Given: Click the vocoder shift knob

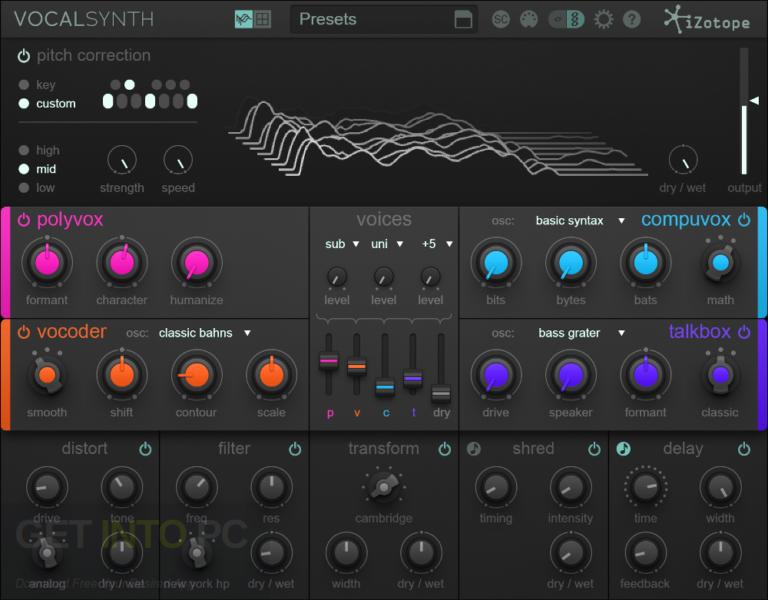Looking at the screenshot, I should coord(122,375).
